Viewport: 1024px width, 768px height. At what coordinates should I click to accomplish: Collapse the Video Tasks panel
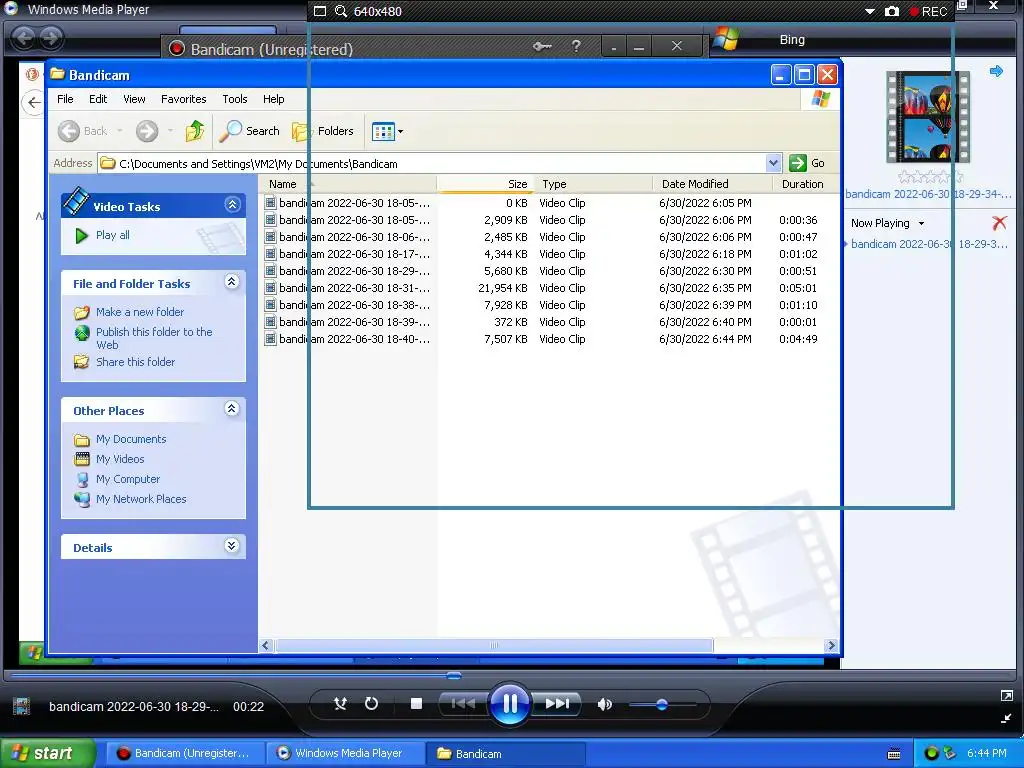tap(232, 205)
